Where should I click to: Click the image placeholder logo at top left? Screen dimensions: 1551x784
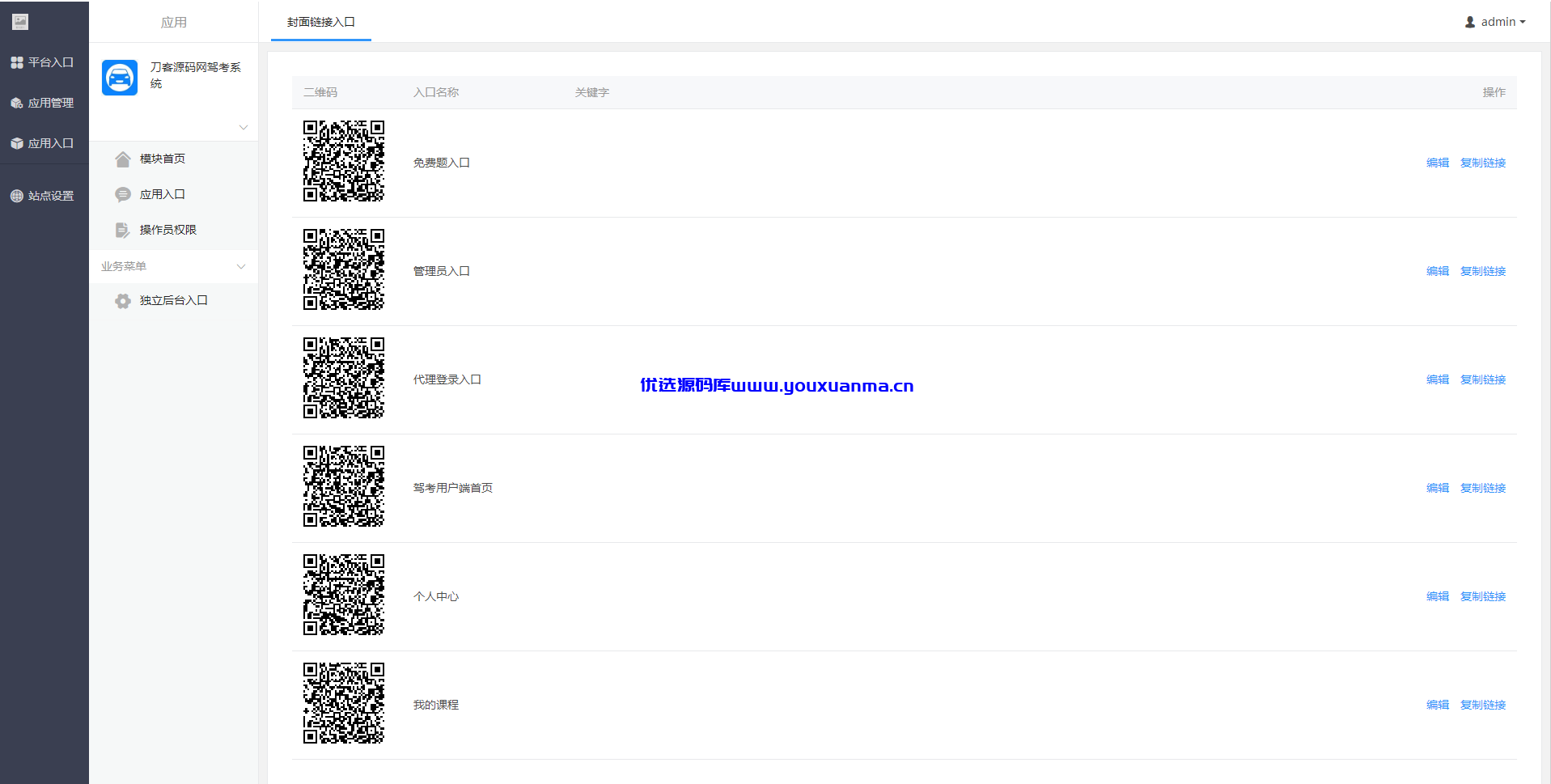point(20,22)
